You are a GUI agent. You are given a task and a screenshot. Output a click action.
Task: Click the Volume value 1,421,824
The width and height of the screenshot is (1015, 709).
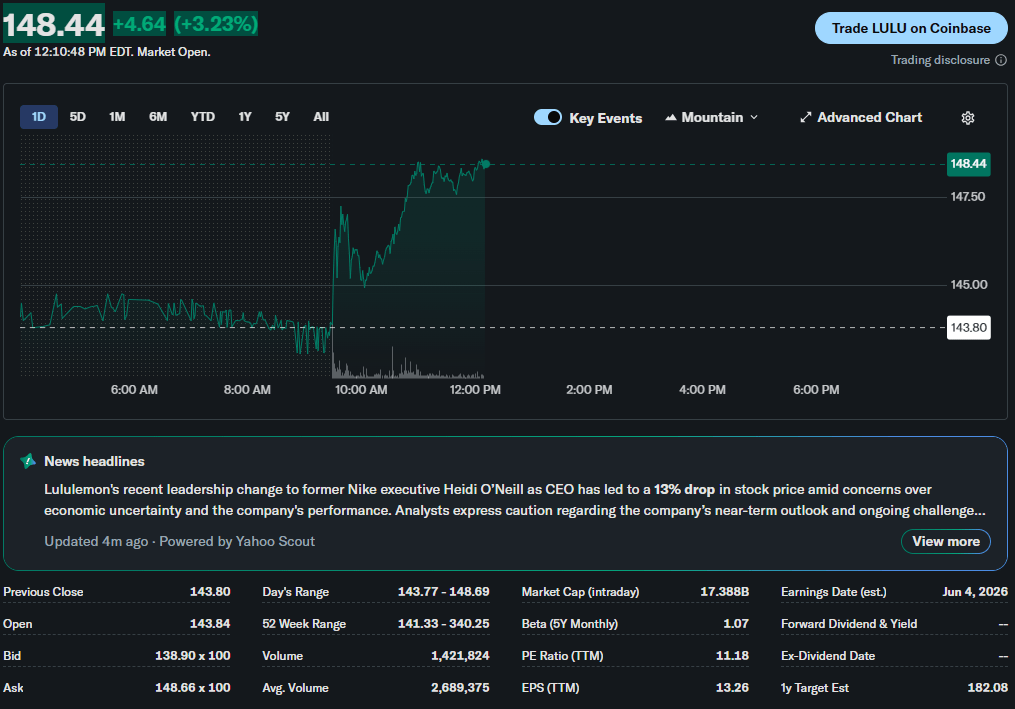(460, 655)
